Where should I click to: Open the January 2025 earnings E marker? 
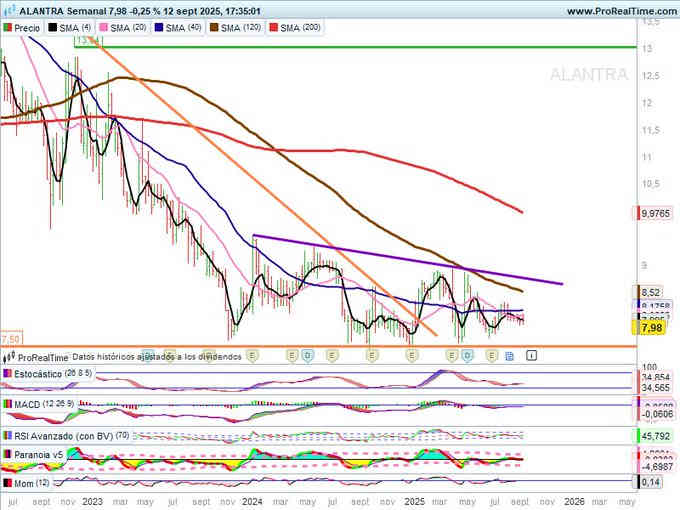(x=412, y=356)
